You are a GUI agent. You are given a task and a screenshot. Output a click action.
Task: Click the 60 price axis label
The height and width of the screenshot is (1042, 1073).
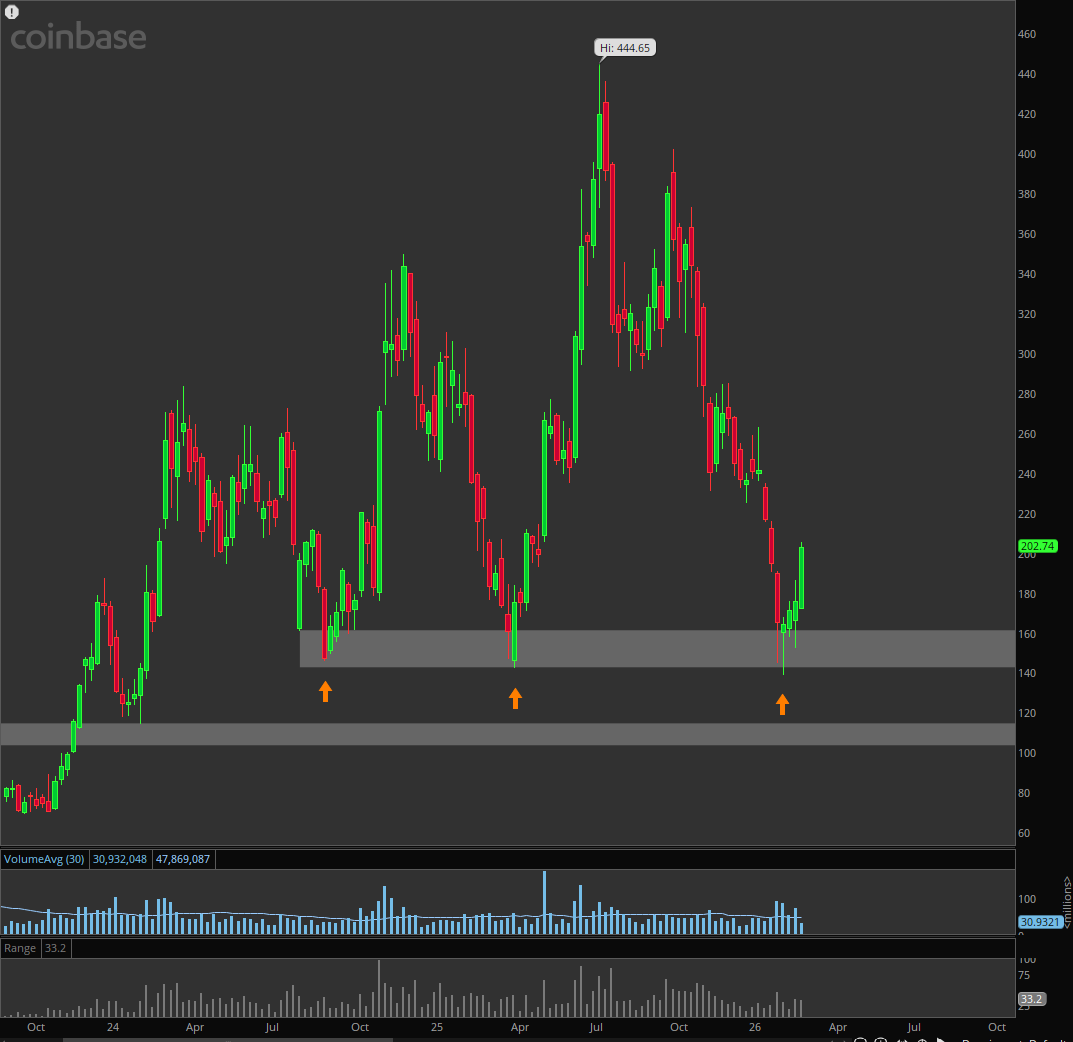click(x=1024, y=833)
